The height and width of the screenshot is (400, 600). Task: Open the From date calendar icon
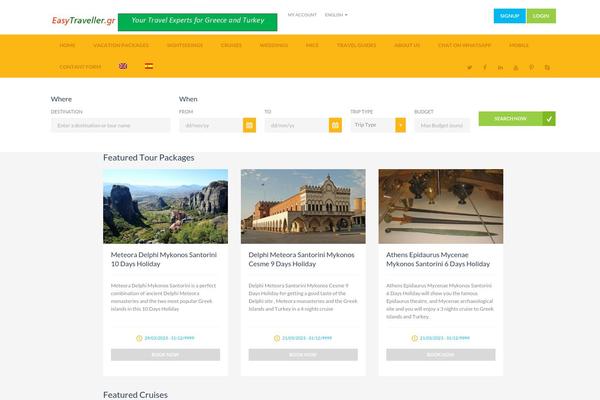point(249,125)
